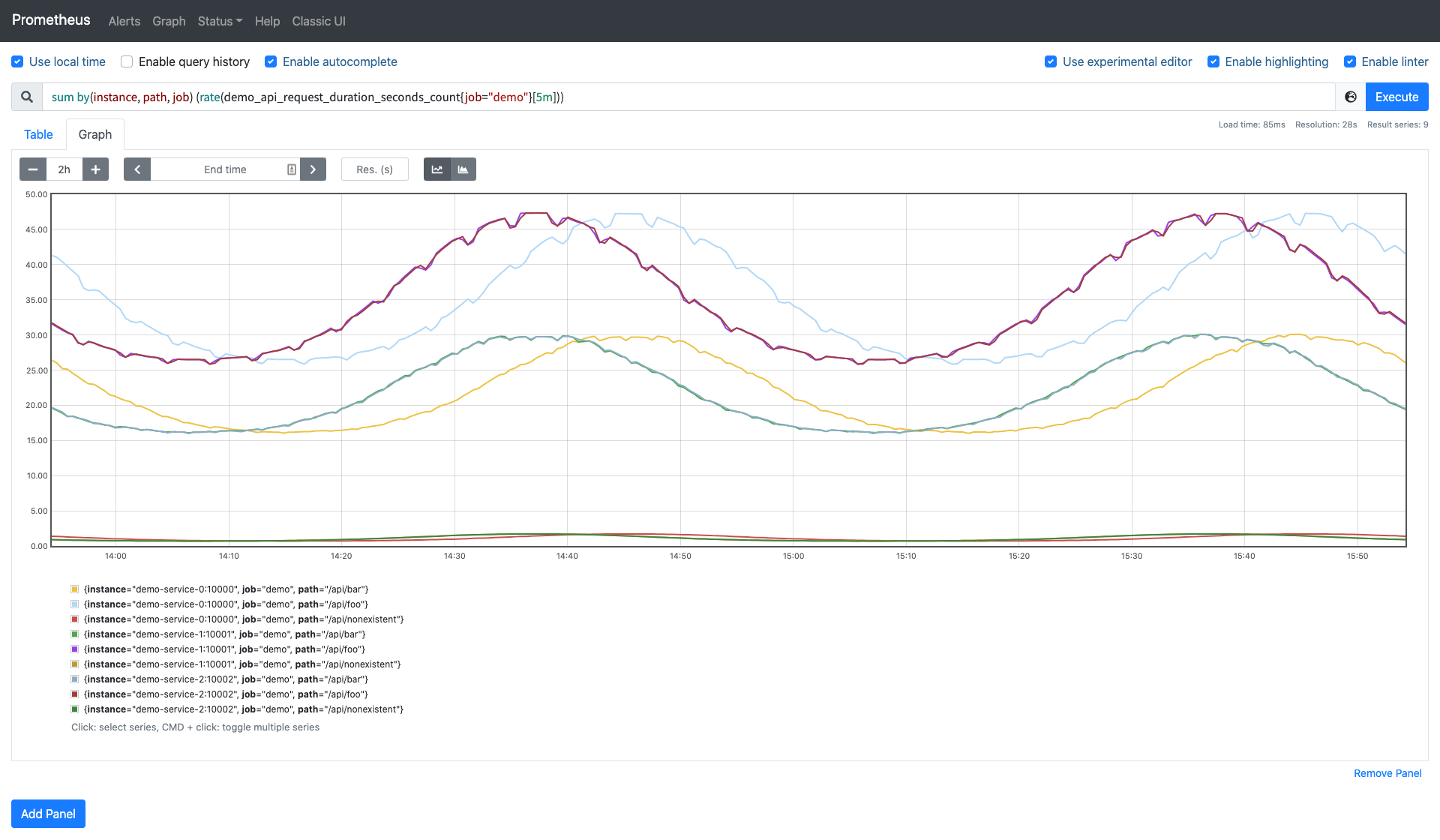1440x840 pixels.
Task: Select series demo-service-2:10002 path /api/nonexistent
Action: 244,709
